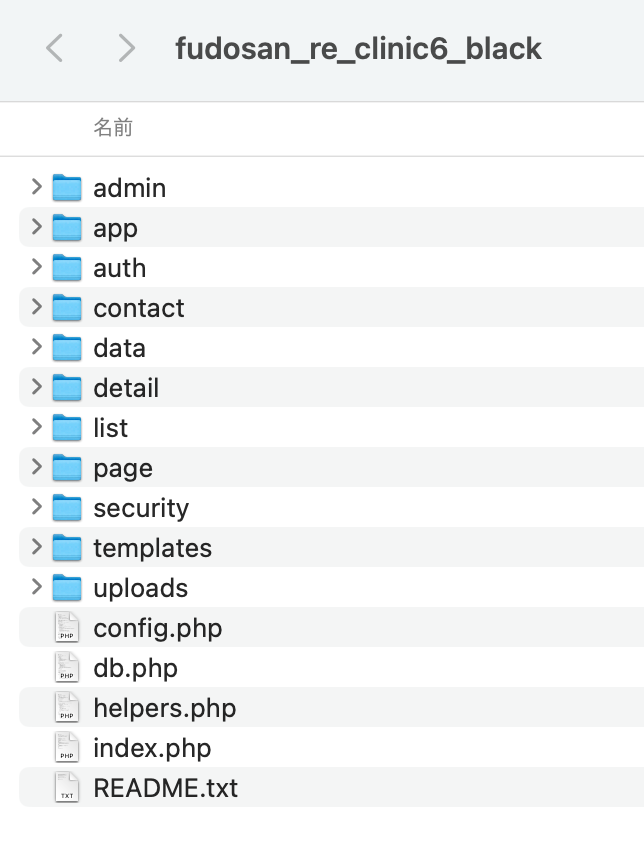Go forward using the right arrow button
This screenshot has width=644, height=842.
(x=126, y=47)
